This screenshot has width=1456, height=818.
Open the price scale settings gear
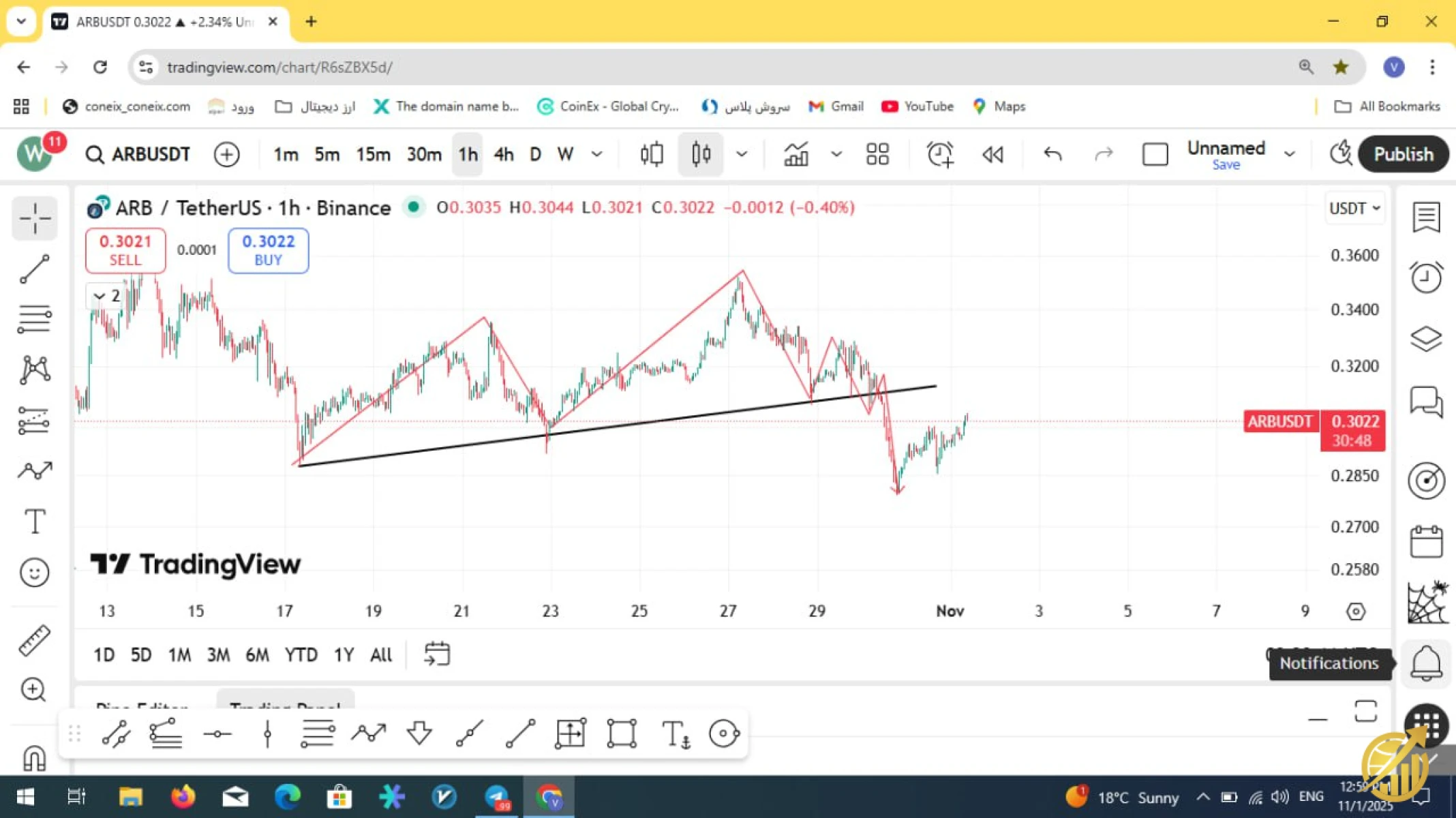tap(1356, 611)
